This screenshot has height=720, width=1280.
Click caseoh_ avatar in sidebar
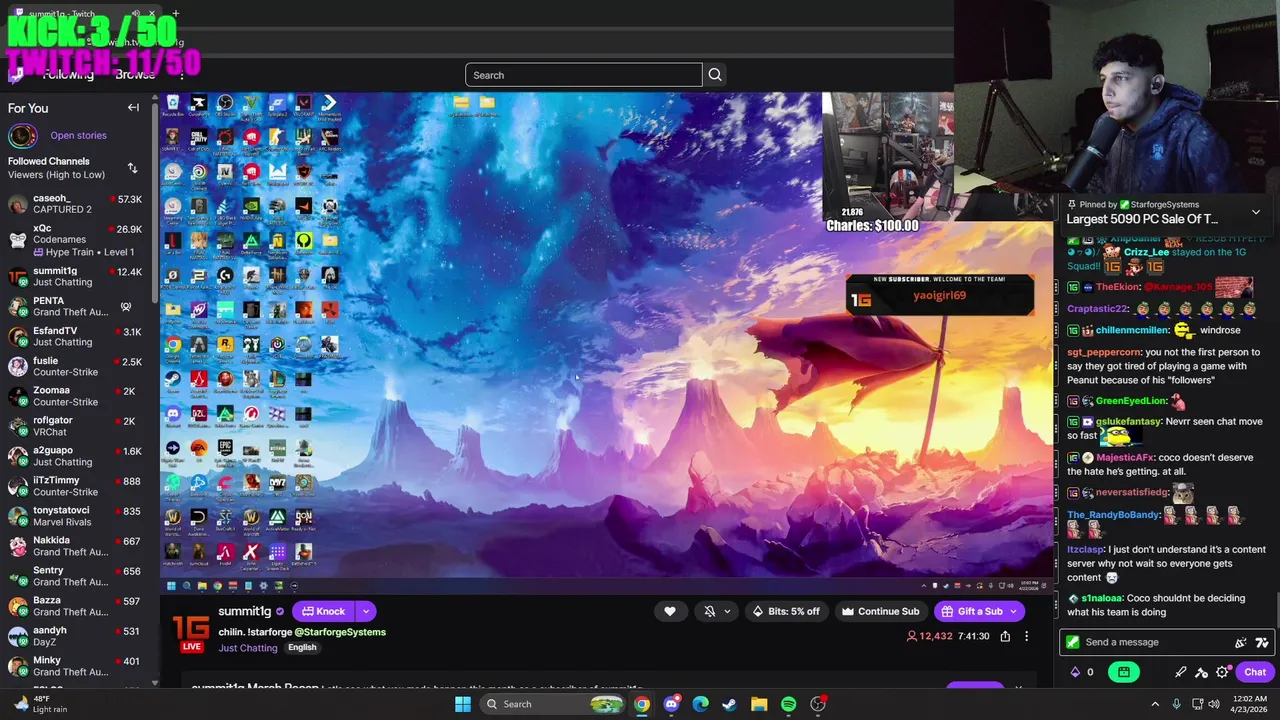18,204
